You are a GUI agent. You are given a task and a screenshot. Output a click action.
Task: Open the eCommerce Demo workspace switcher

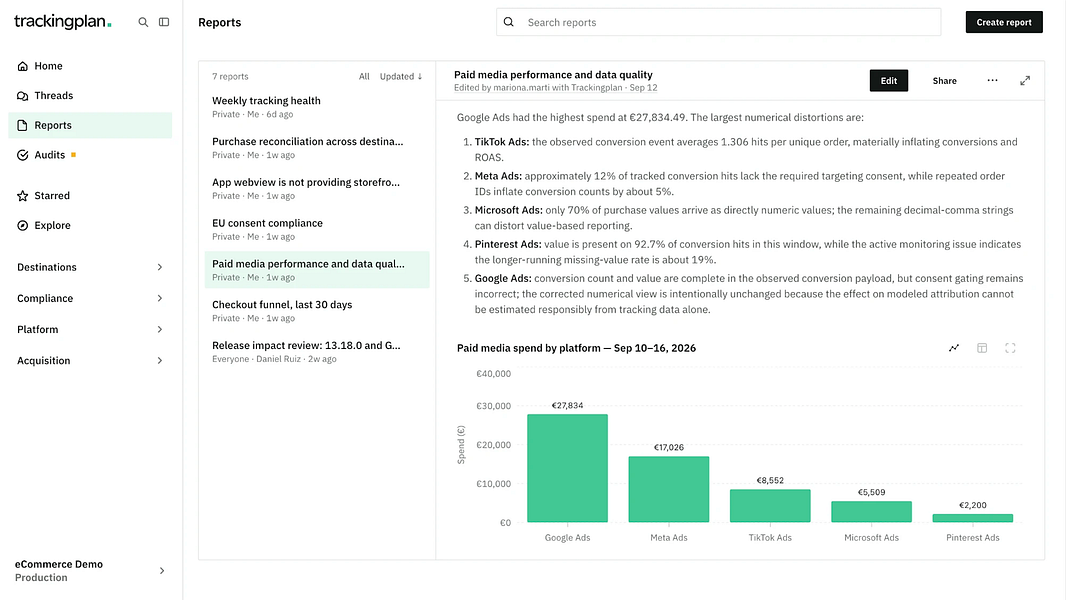click(90, 571)
